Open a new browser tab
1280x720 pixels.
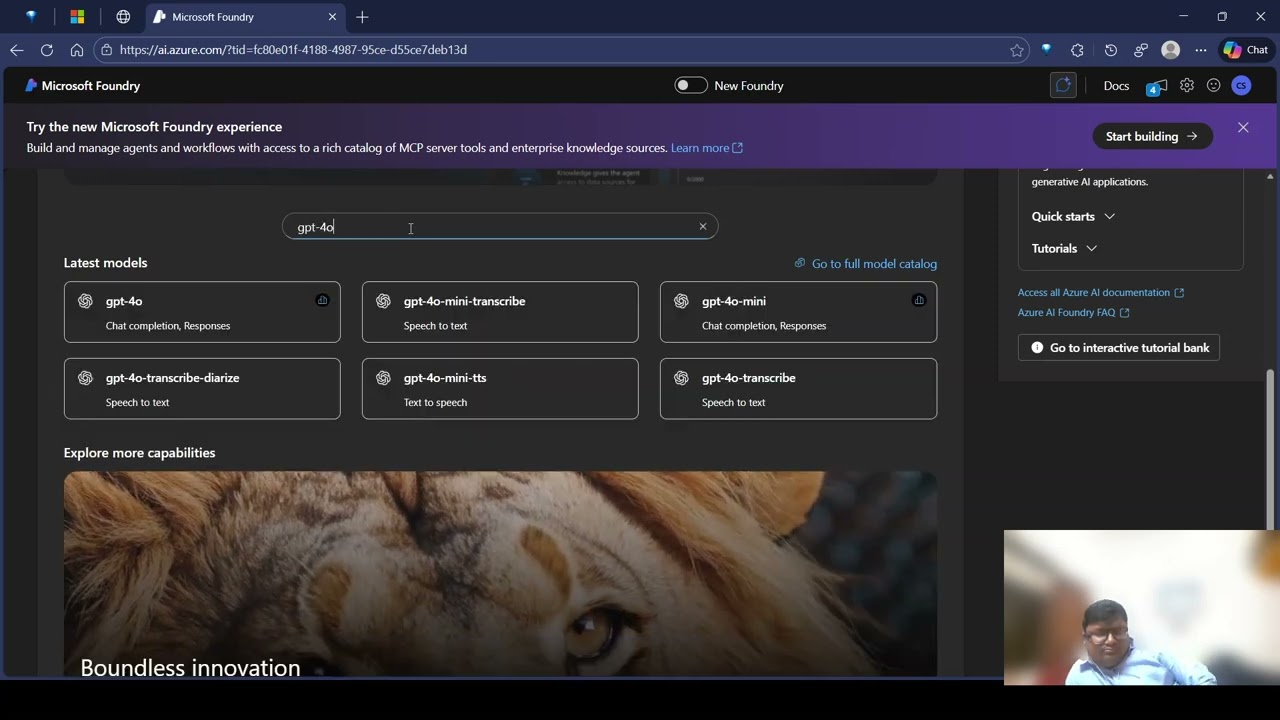(x=362, y=17)
